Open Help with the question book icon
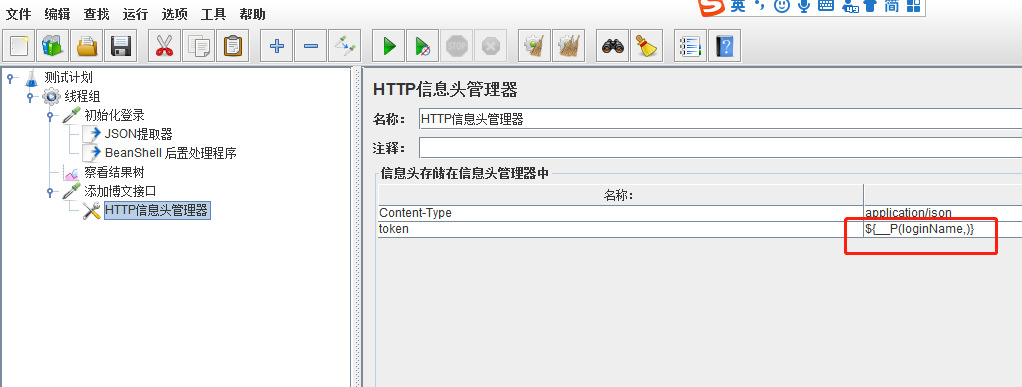Screen dimensions: 1022x387 click(724, 46)
